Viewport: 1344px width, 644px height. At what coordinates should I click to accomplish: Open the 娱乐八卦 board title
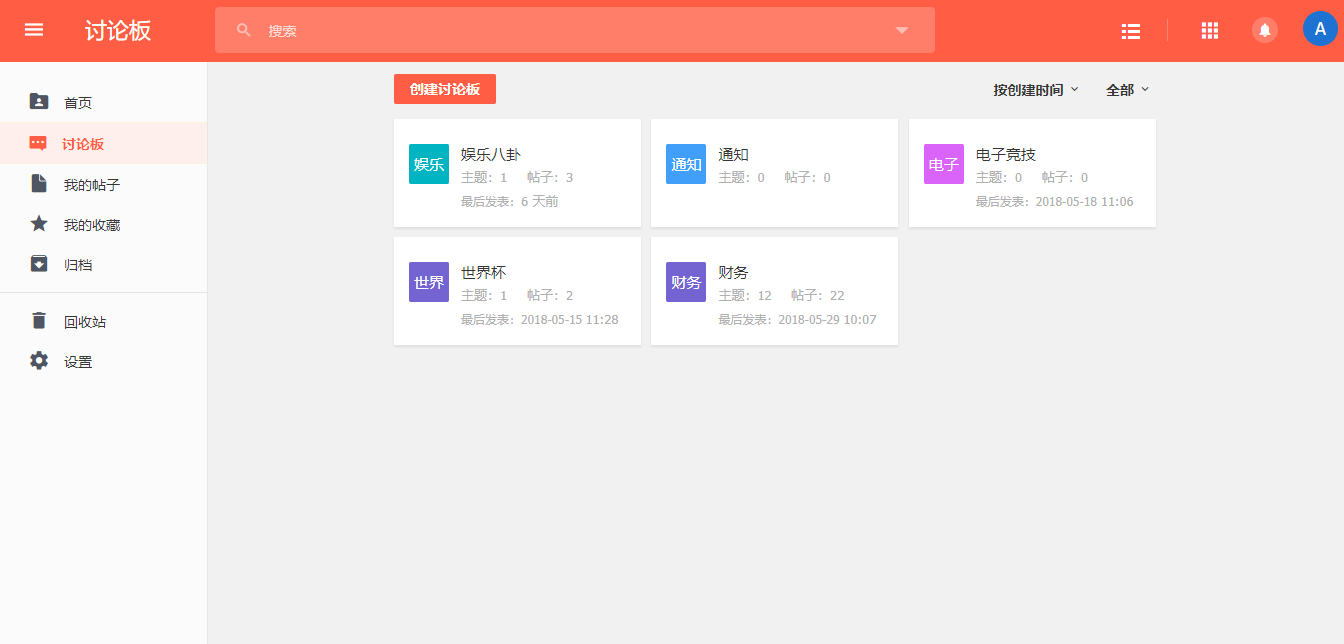pos(491,155)
